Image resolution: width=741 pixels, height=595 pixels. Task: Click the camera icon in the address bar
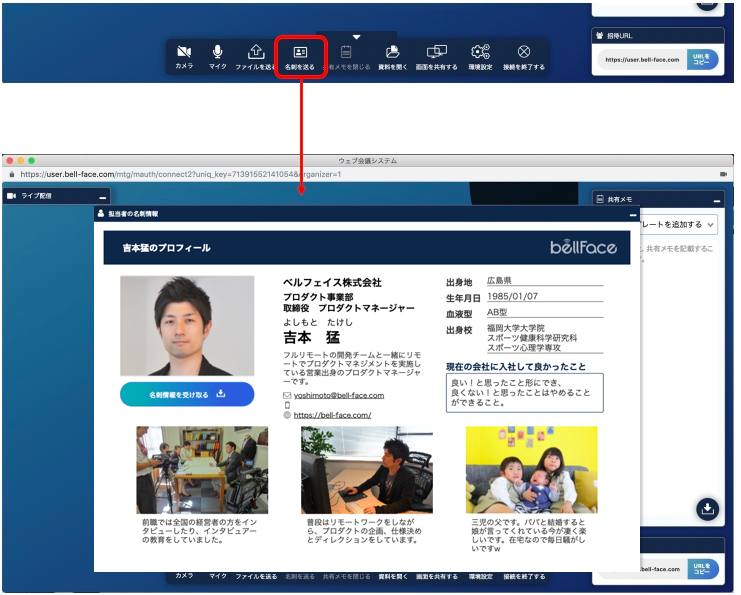click(x=723, y=174)
